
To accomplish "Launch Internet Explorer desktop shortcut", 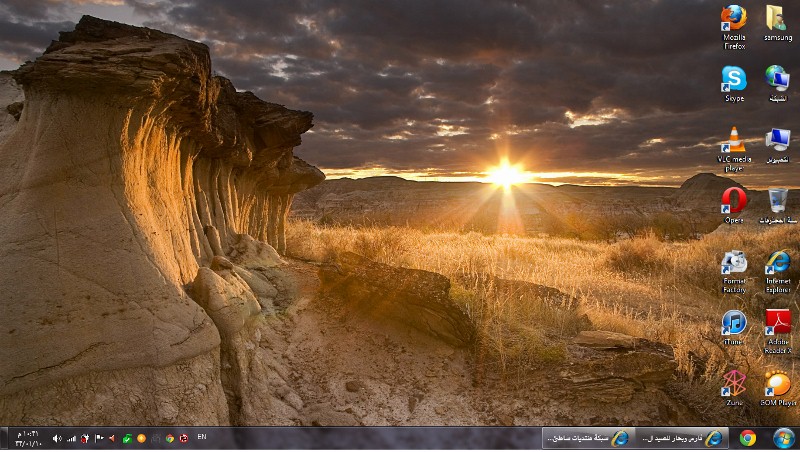I will point(777,262).
